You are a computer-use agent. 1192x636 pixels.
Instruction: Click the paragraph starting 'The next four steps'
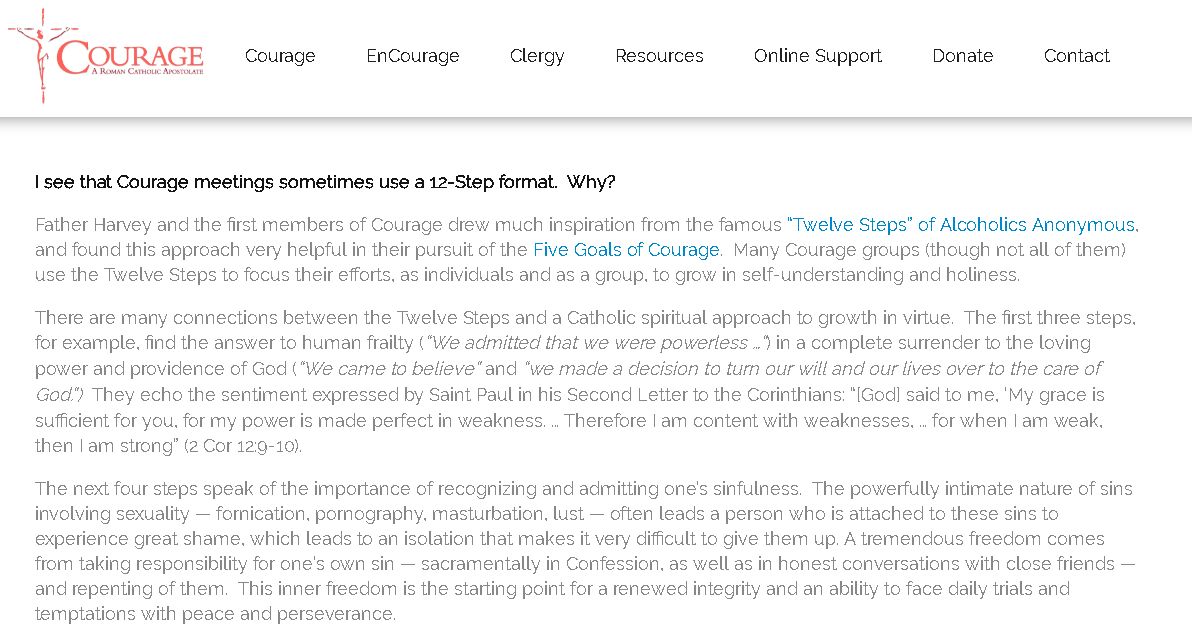[x=585, y=551]
